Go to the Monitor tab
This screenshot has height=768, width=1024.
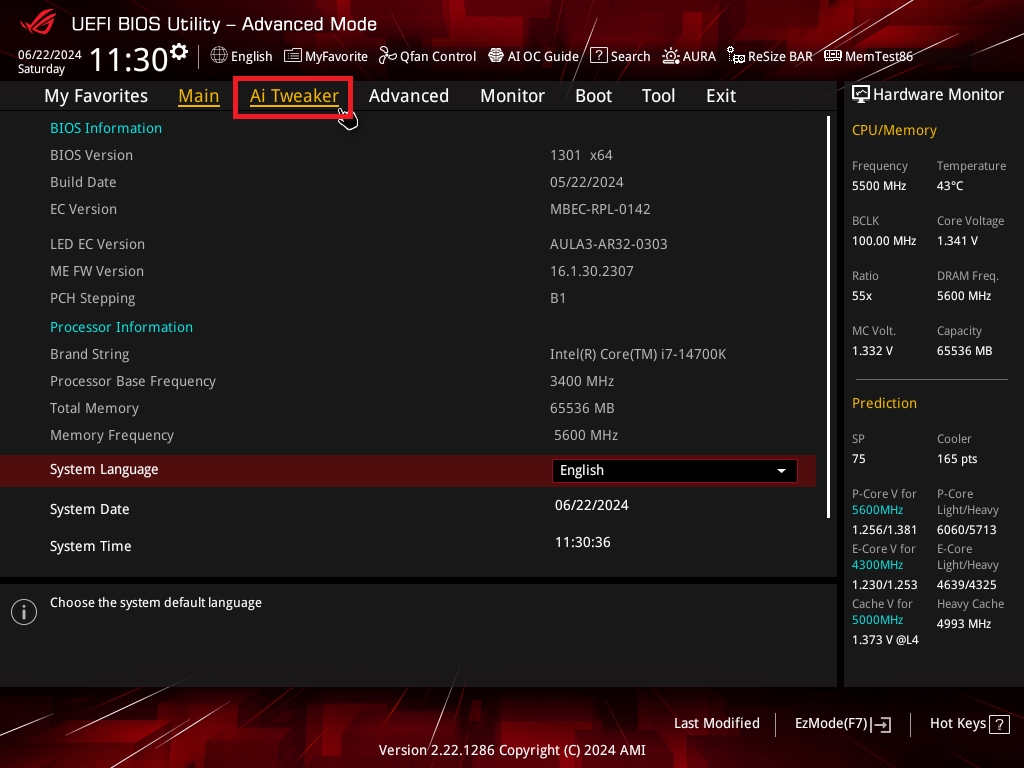(x=512, y=96)
